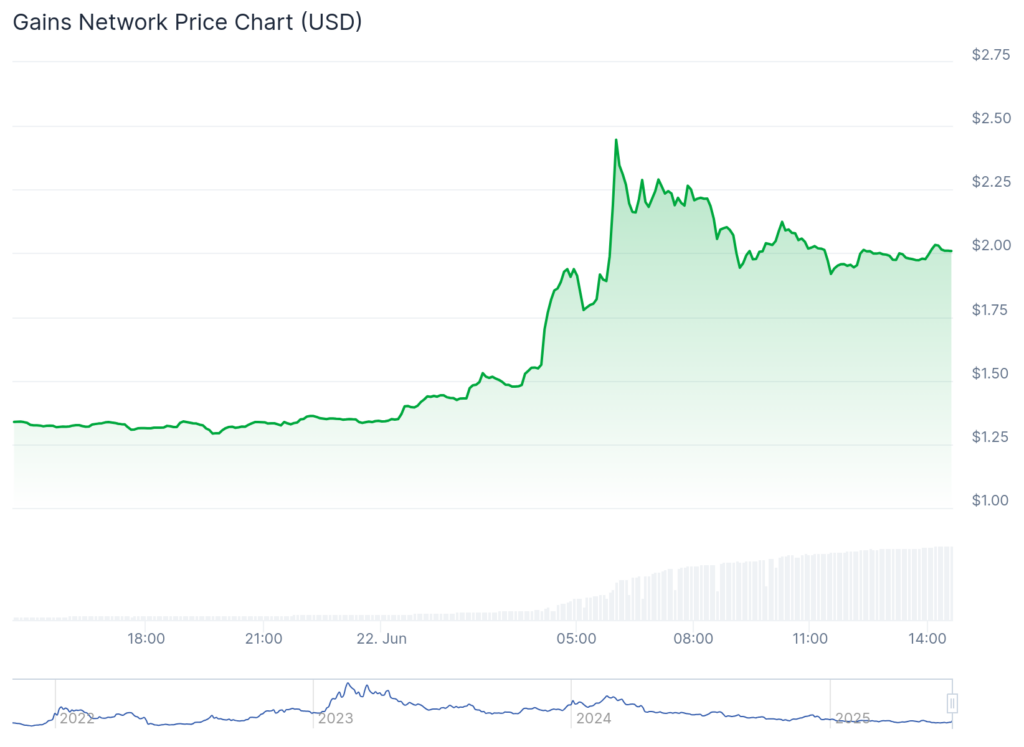Click the $2.50 price axis label
This screenshot has width=1024, height=747.
pyautogui.click(x=992, y=118)
